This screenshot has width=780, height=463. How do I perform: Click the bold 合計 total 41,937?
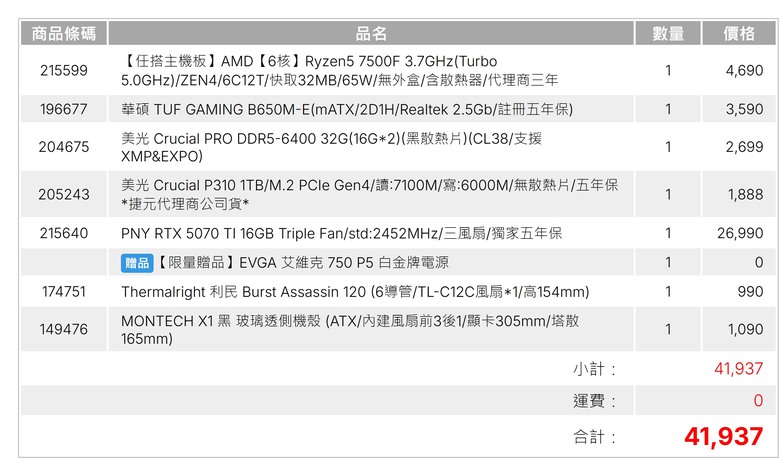[723, 437]
